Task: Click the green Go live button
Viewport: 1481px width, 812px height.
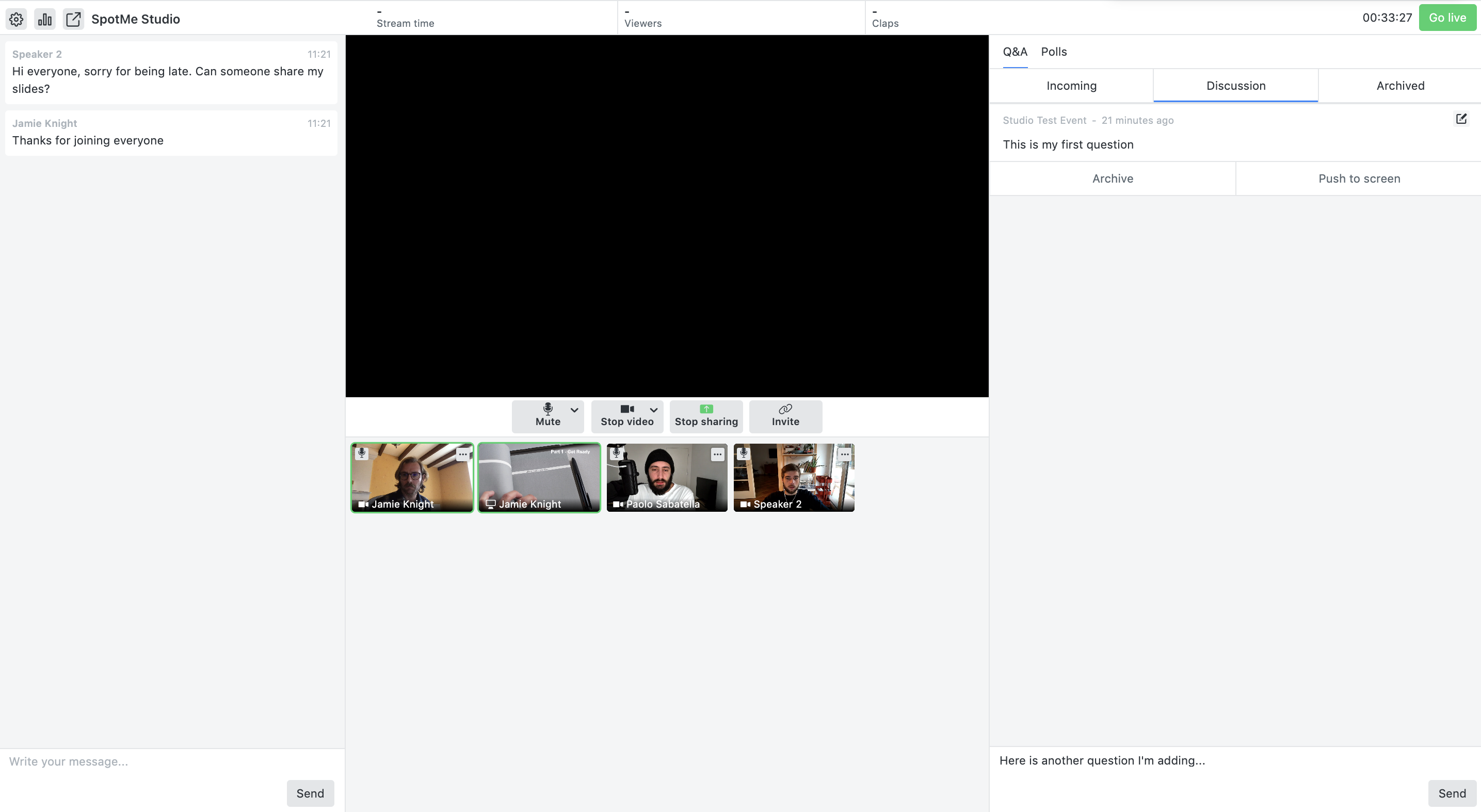Action: point(1447,17)
